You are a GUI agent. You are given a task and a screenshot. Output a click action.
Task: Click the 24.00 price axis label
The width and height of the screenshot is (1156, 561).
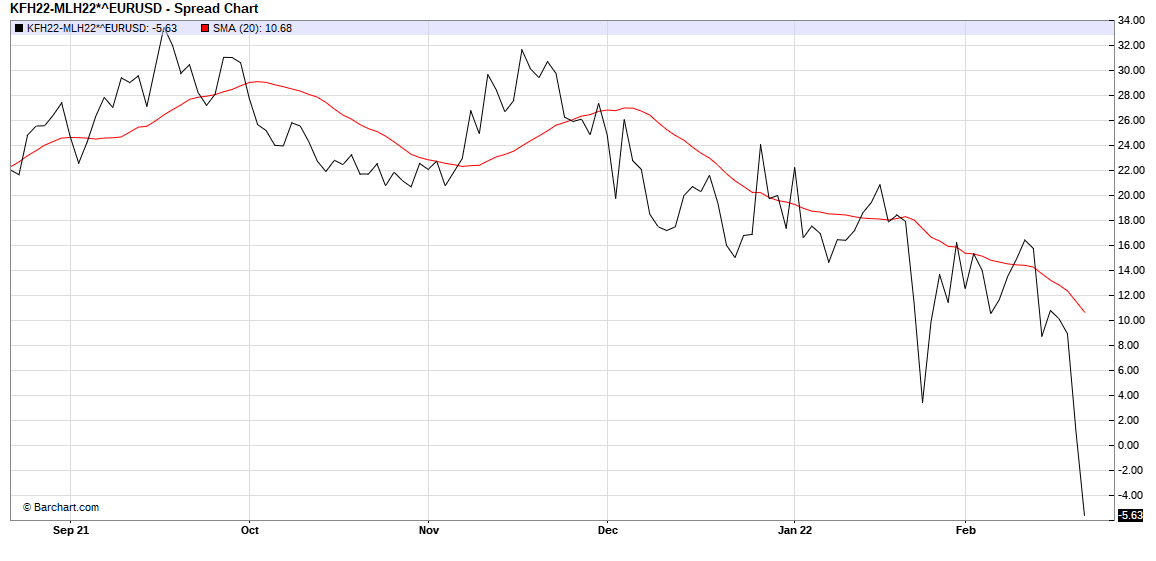coord(1131,146)
